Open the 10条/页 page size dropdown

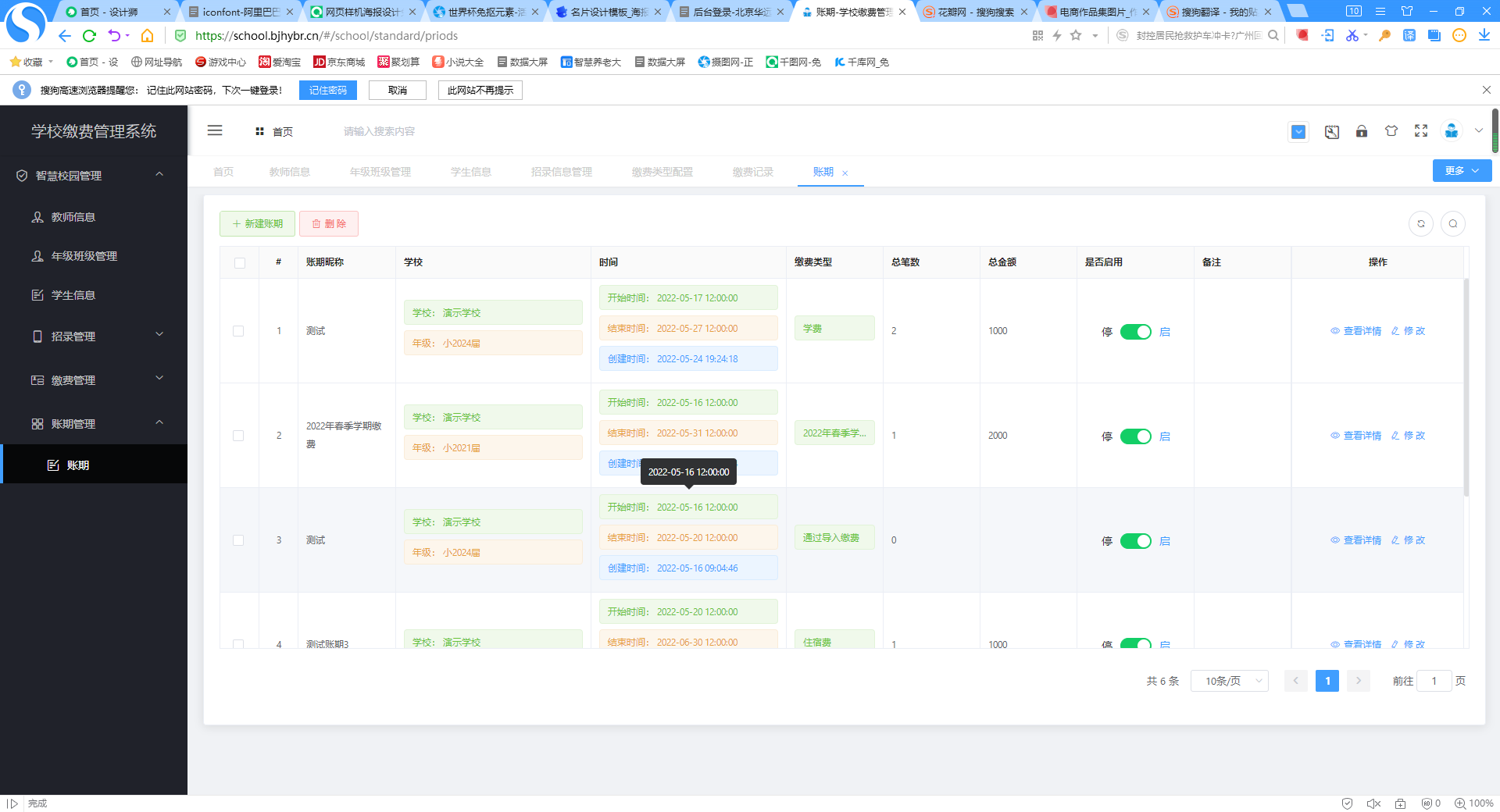pyautogui.click(x=1229, y=681)
